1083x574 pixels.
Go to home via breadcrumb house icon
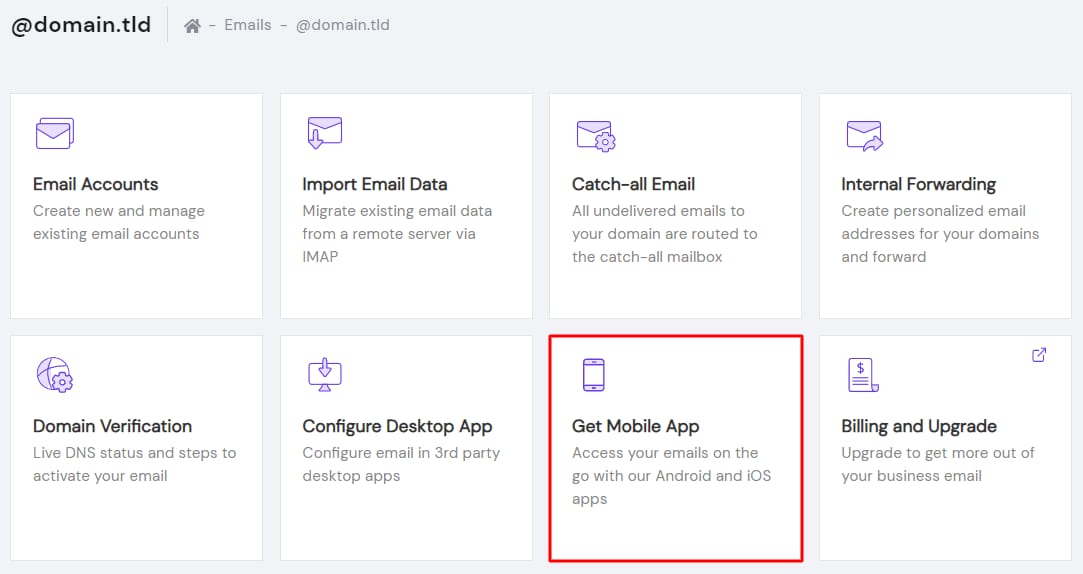pos(192,26)
